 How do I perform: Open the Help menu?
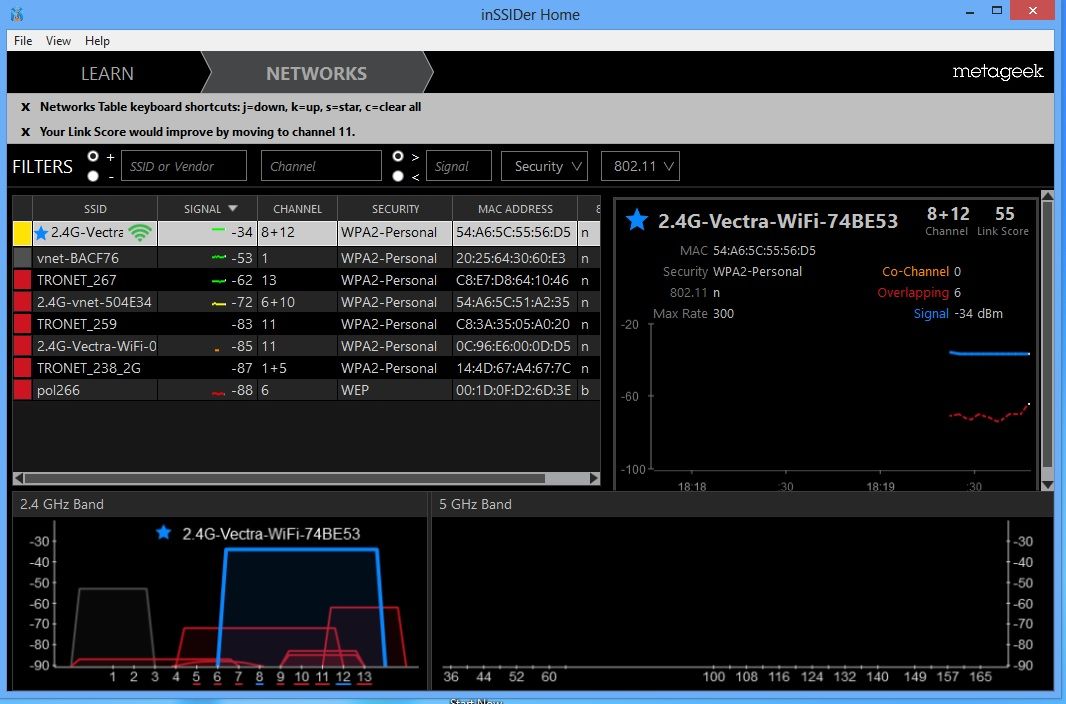point(97,41)
